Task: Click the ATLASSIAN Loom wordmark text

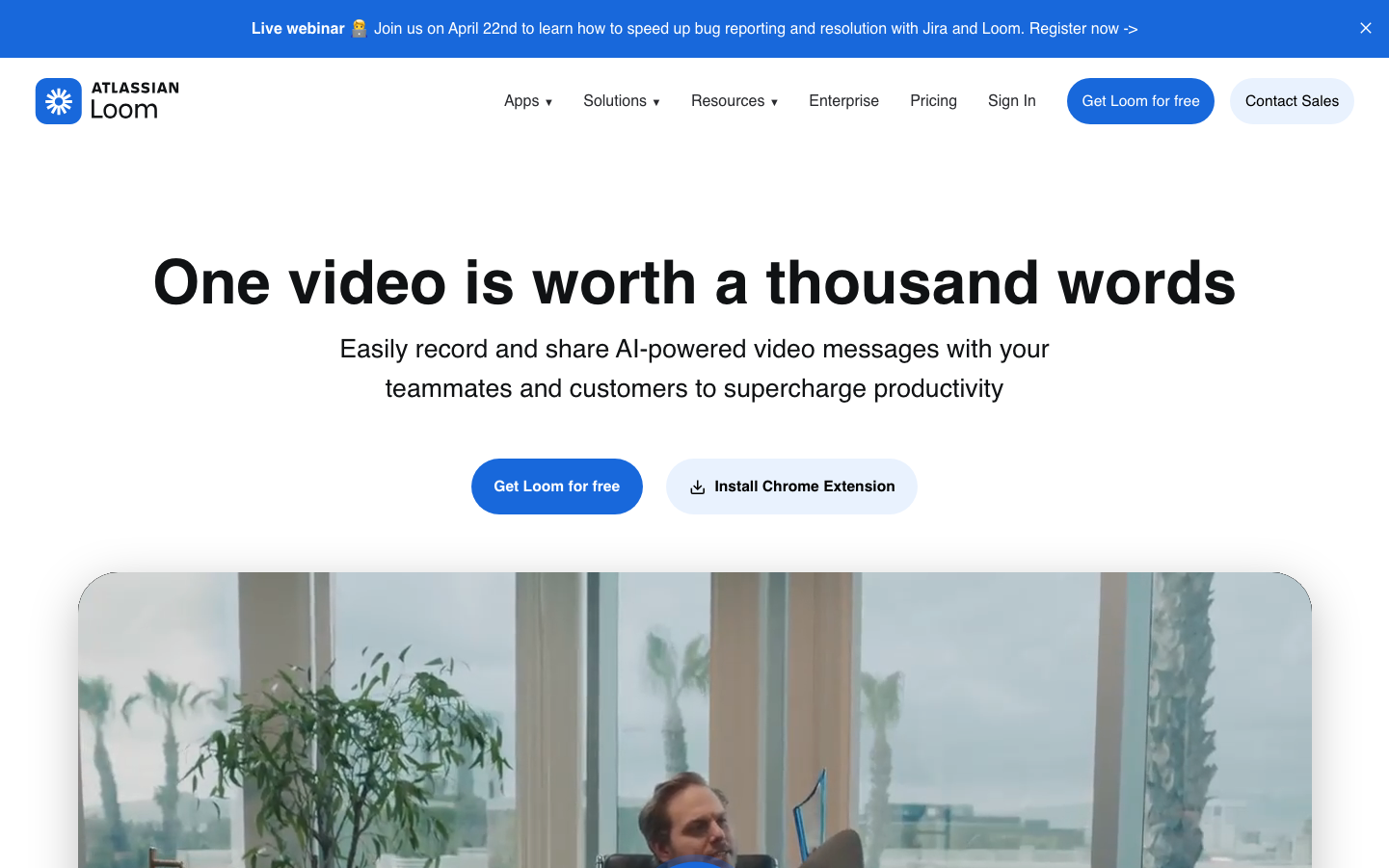Action: click(134, 100)
